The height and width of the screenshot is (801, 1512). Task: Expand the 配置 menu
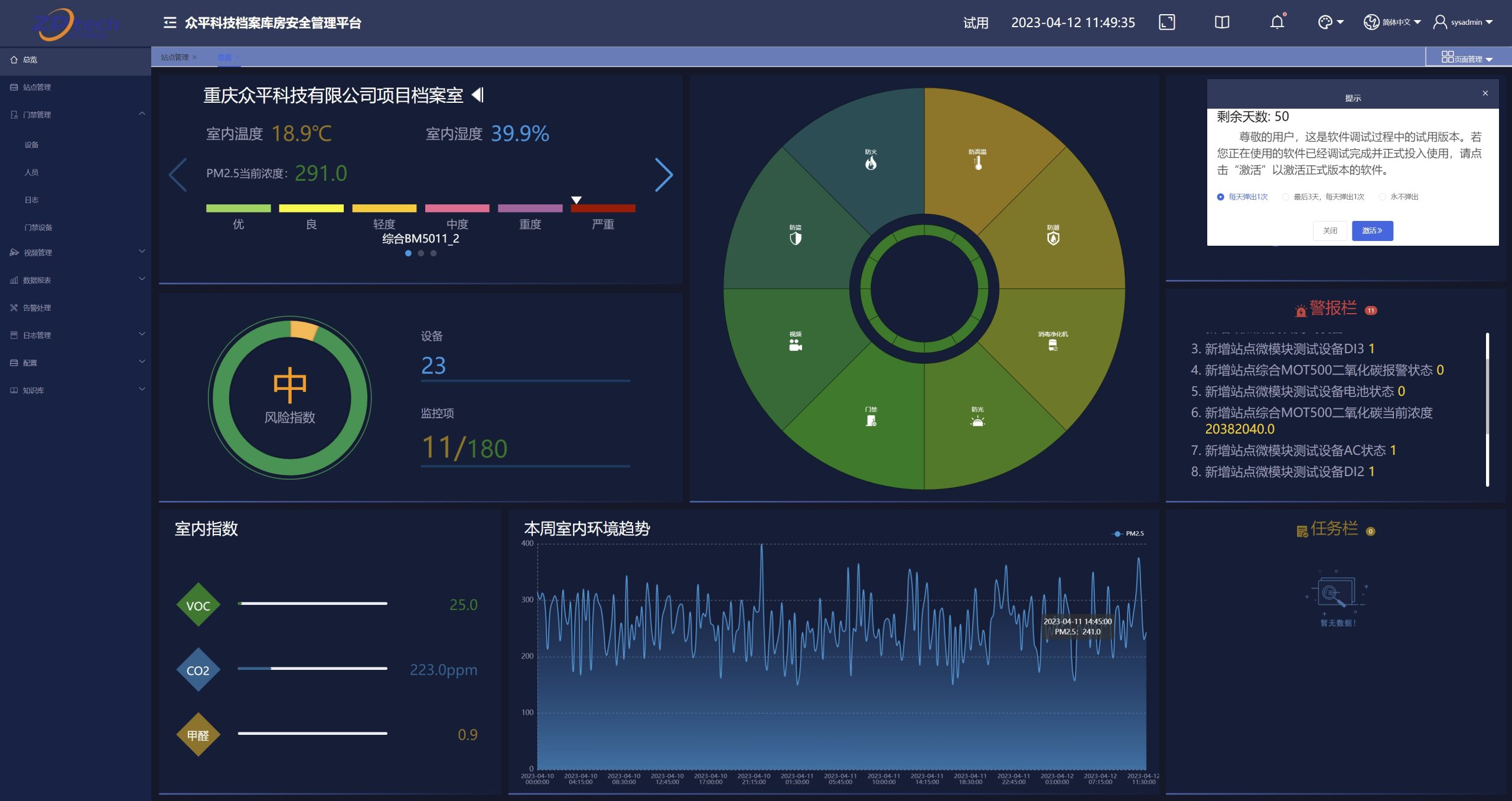click(x=142, y=362)
